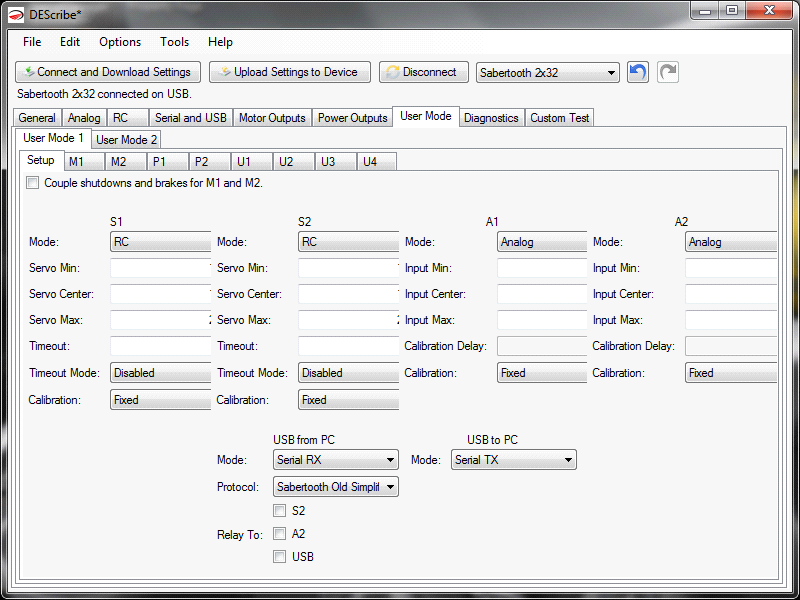This screenshot has height=600, width=800.
Task: Open the S1 Calibration dropdown
Action: click(x=160, y=400)
